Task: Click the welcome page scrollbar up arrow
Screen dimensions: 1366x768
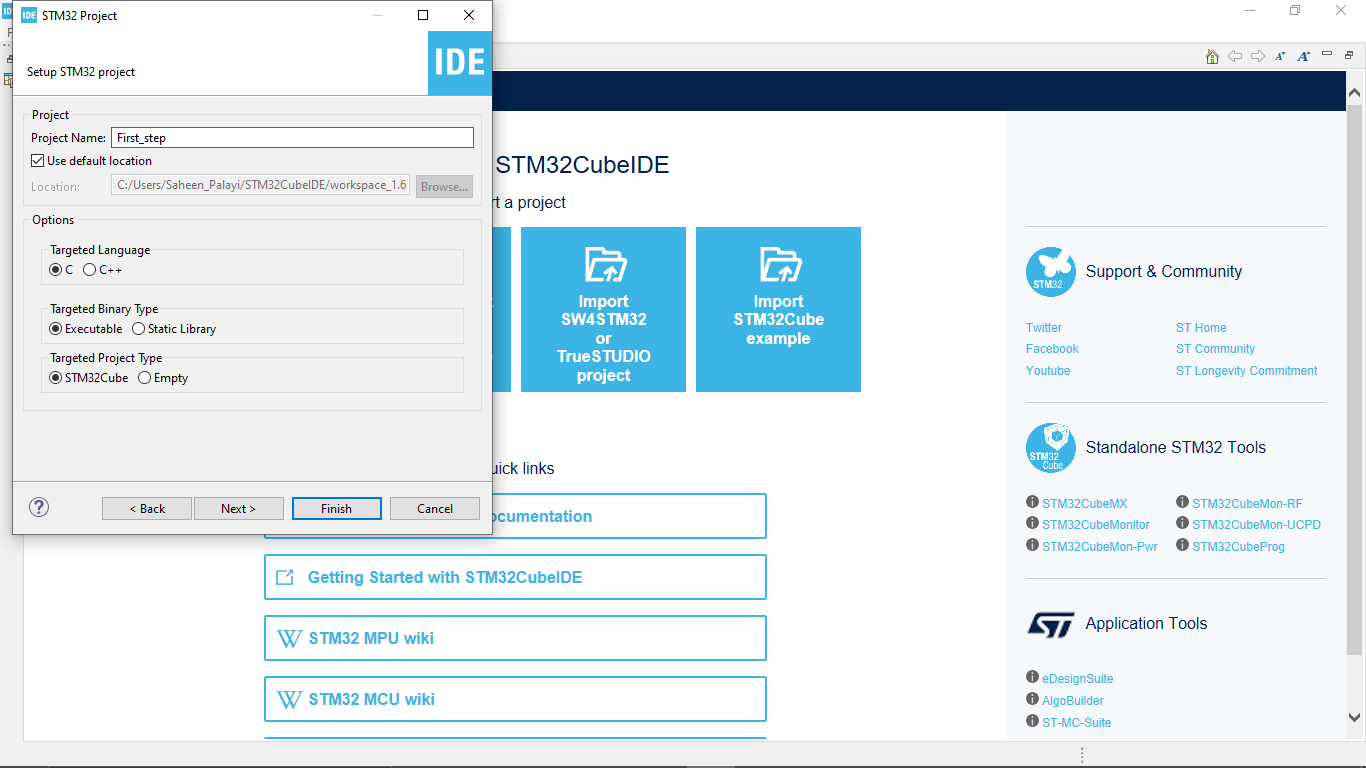Action: coord(1354,93)
